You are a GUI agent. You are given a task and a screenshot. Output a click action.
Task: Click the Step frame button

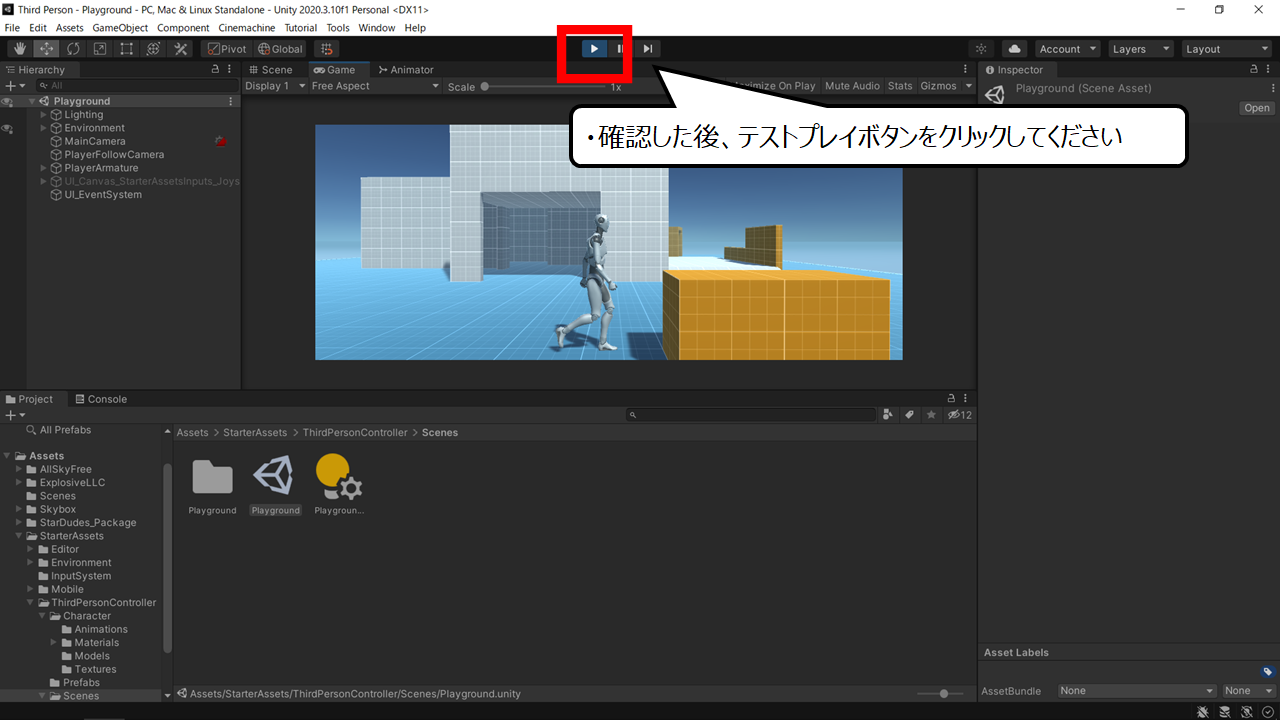[x=647, y=48]
